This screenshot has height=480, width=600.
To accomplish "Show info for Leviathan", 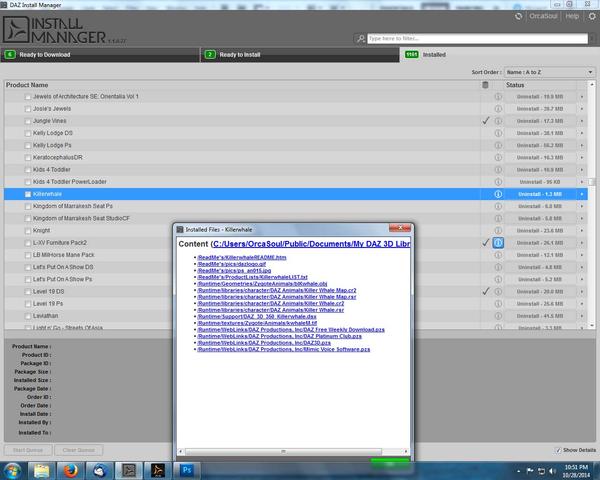I will click(498, 316).
